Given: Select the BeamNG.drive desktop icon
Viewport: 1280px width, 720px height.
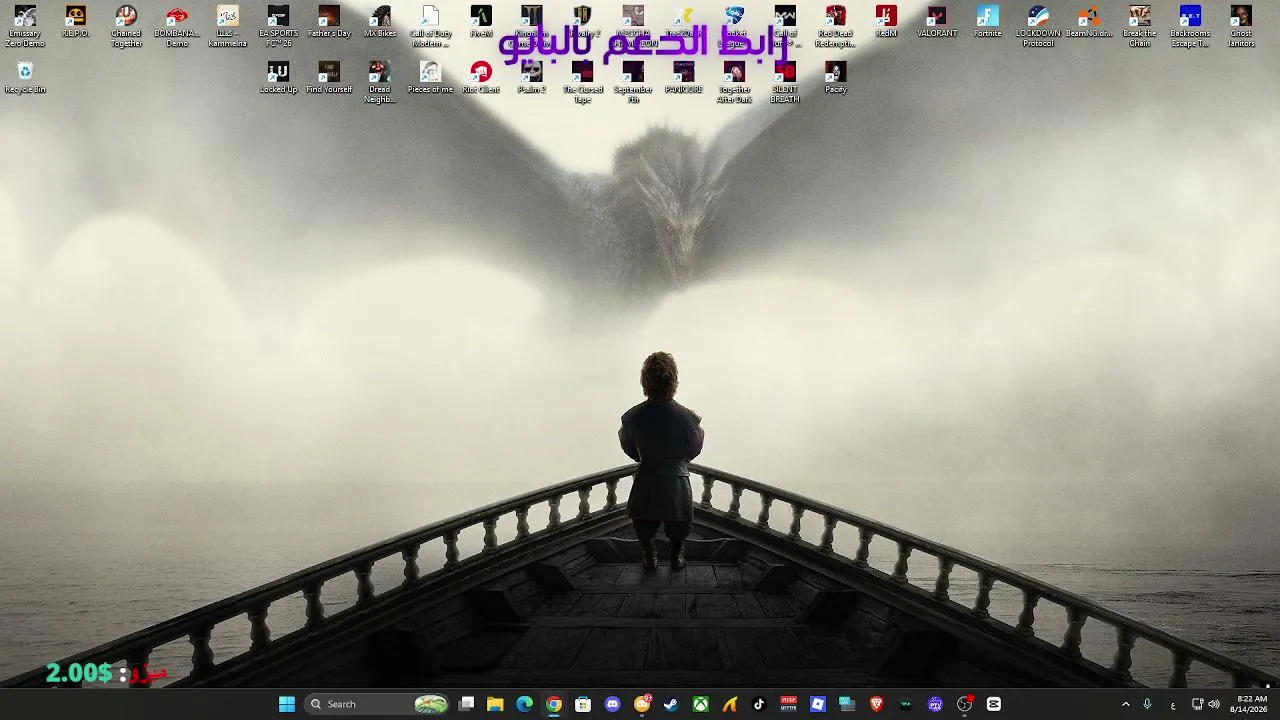Looking at the screenshot, I should [1089, 23].
